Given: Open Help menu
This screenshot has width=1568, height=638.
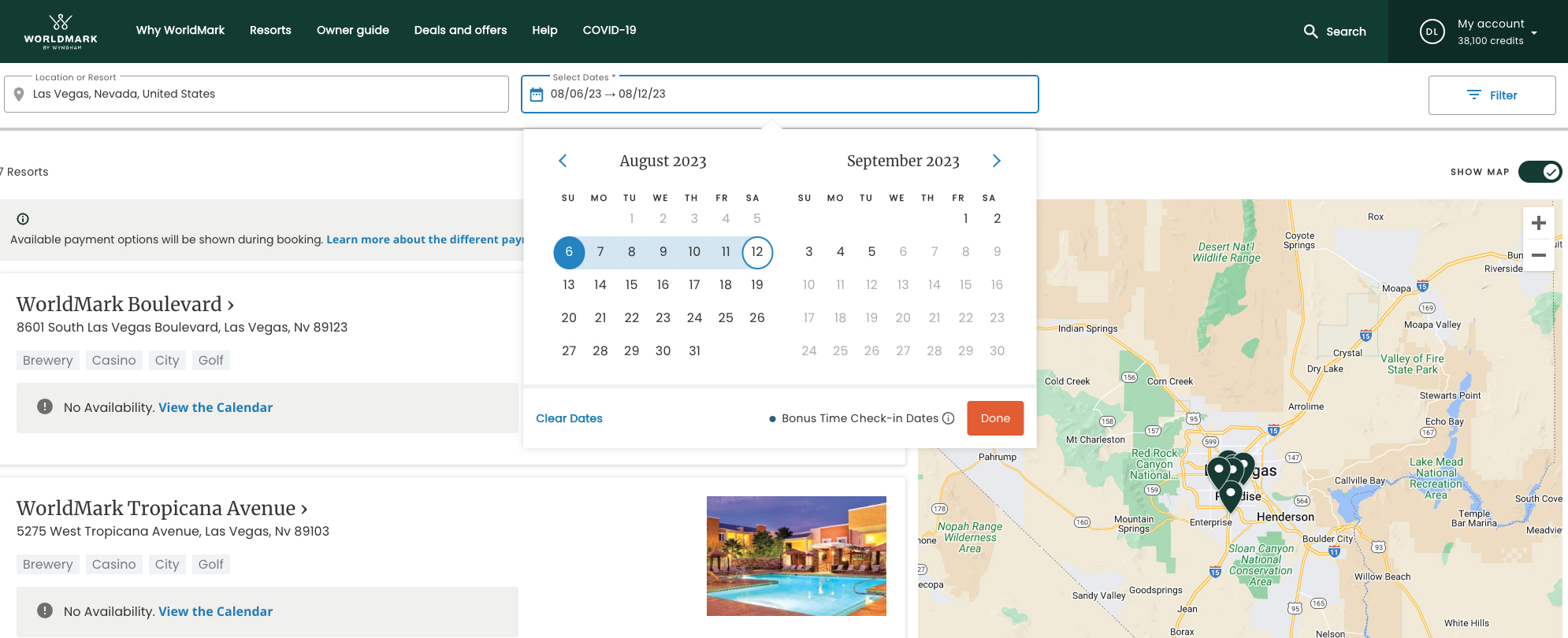Looking at the screenshot, I should coord(544,31).
